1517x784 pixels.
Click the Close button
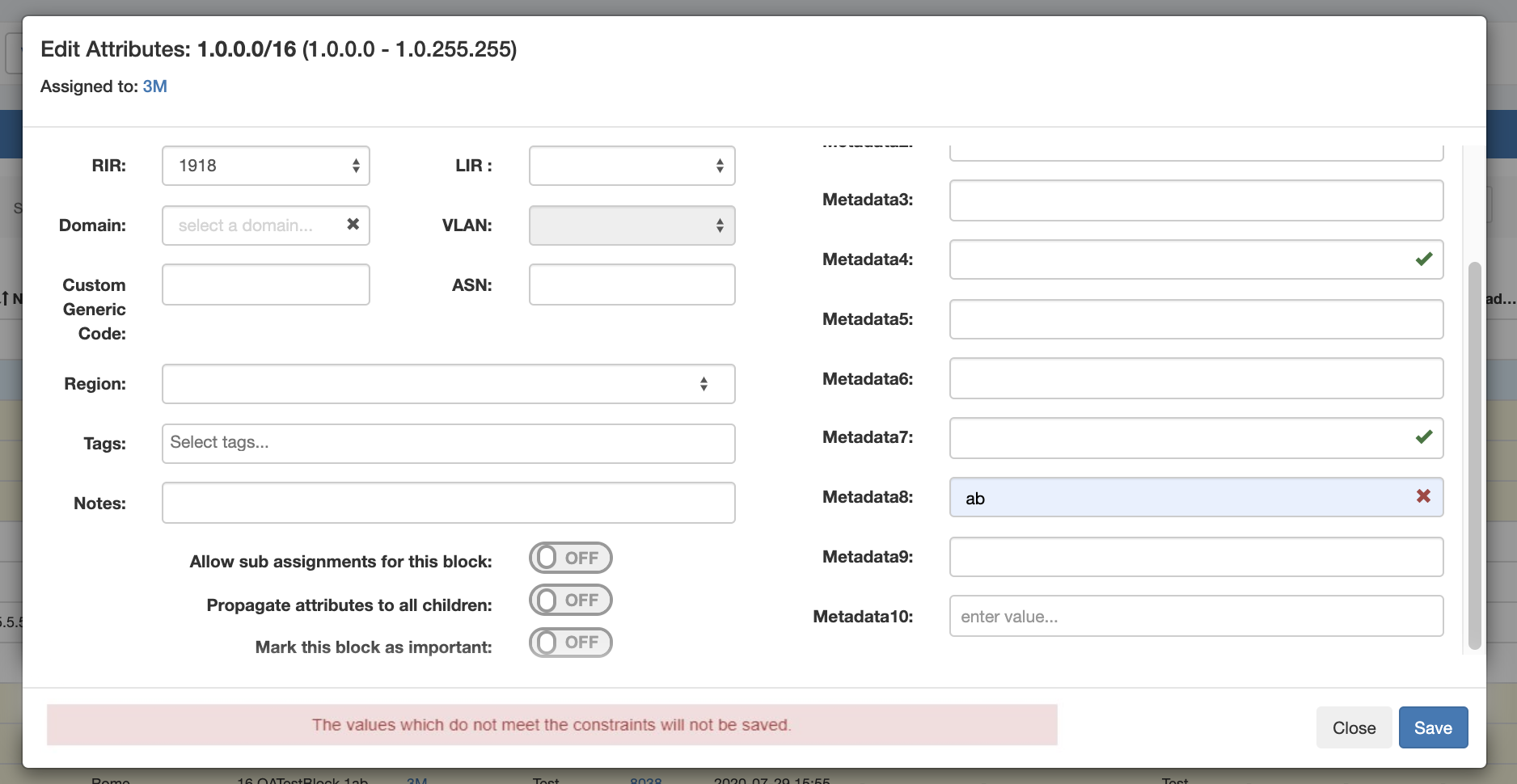[x=1354, y=728]
